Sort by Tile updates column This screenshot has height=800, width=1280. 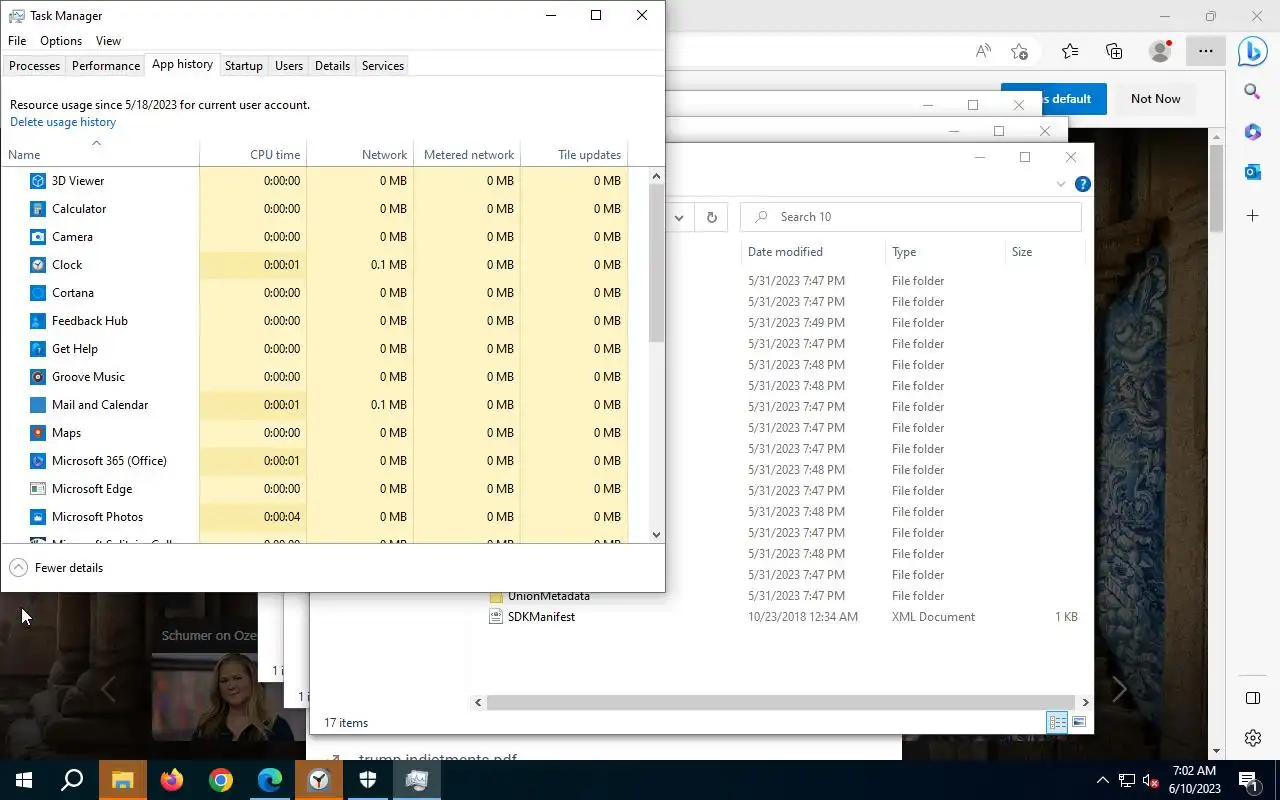click(574, 155)
